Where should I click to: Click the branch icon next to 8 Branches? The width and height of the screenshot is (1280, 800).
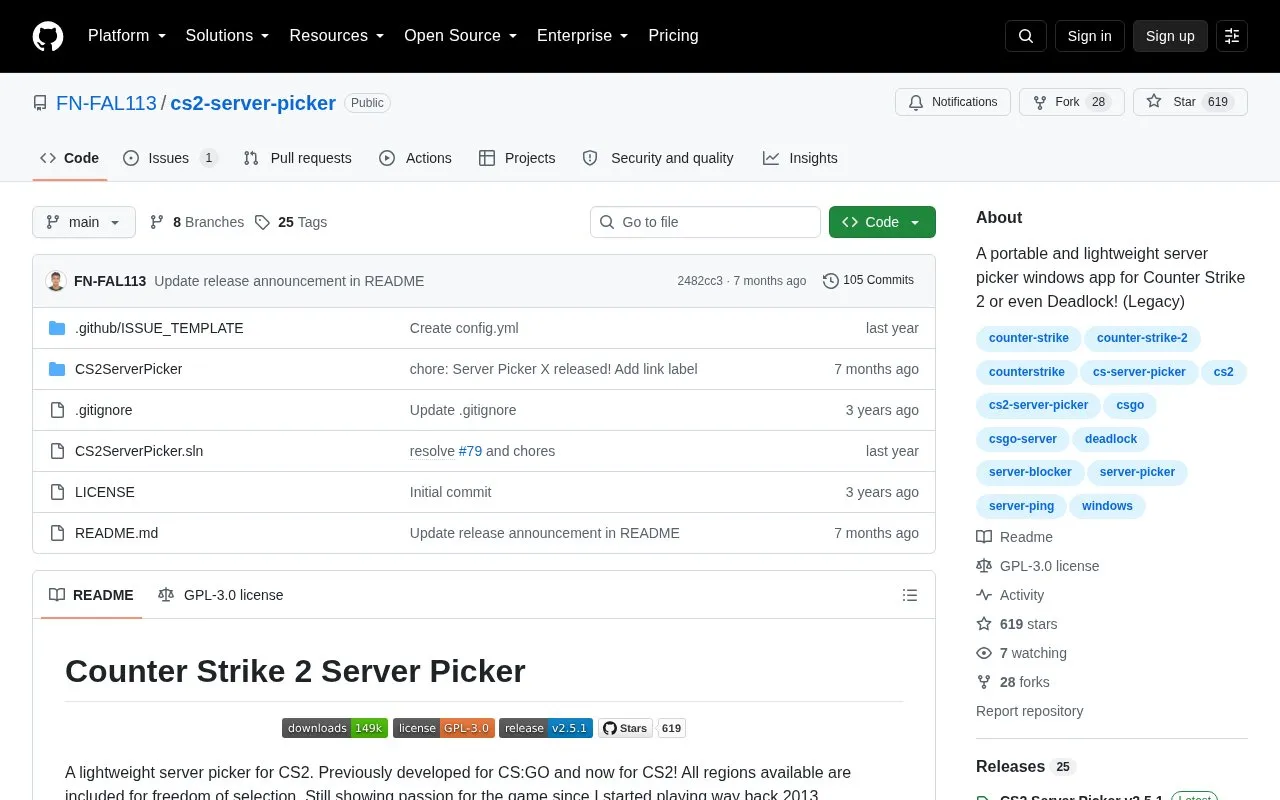click(x=157, y=222)
